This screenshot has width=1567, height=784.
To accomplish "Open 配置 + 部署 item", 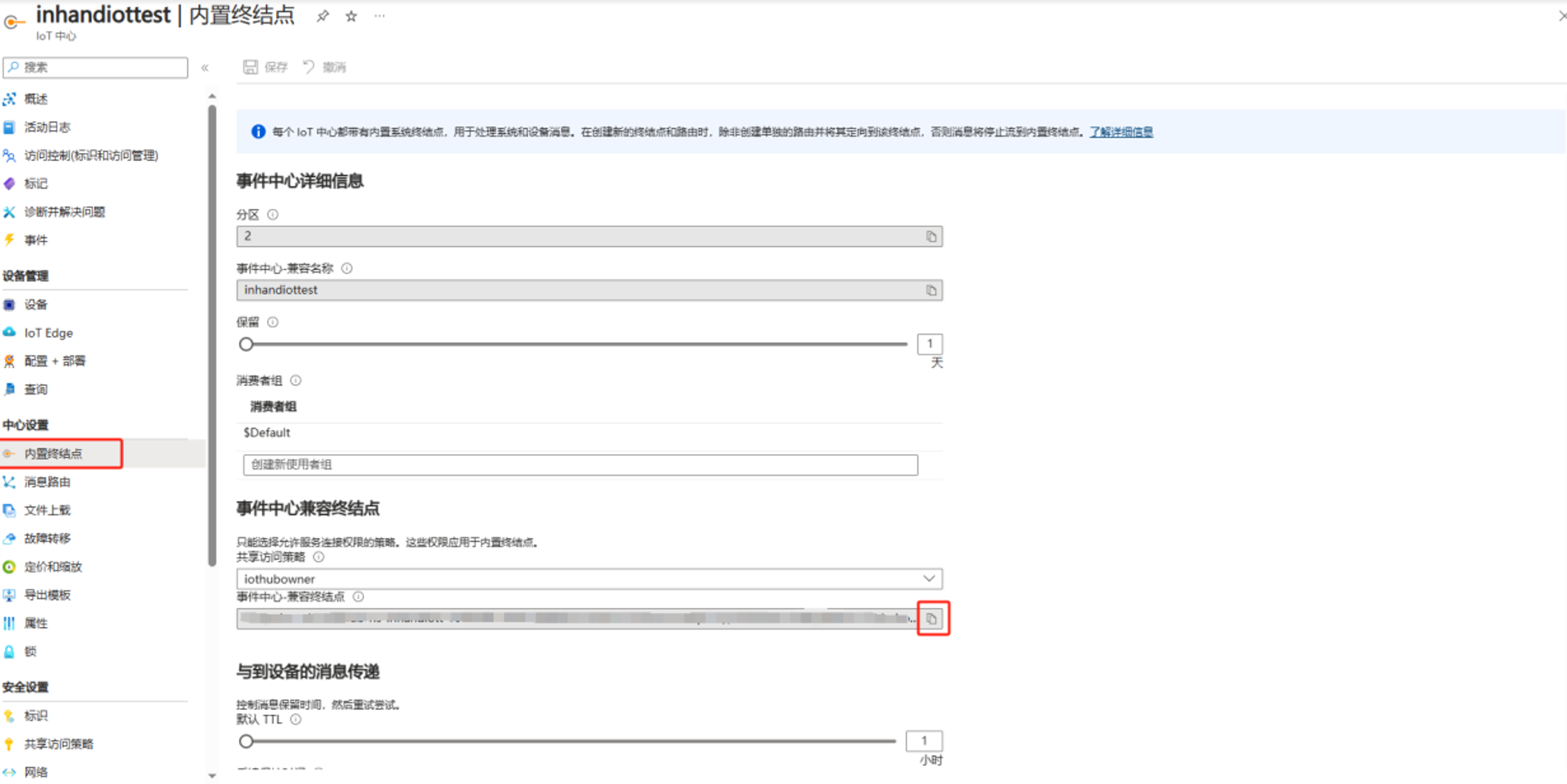I will pos(54,362).
